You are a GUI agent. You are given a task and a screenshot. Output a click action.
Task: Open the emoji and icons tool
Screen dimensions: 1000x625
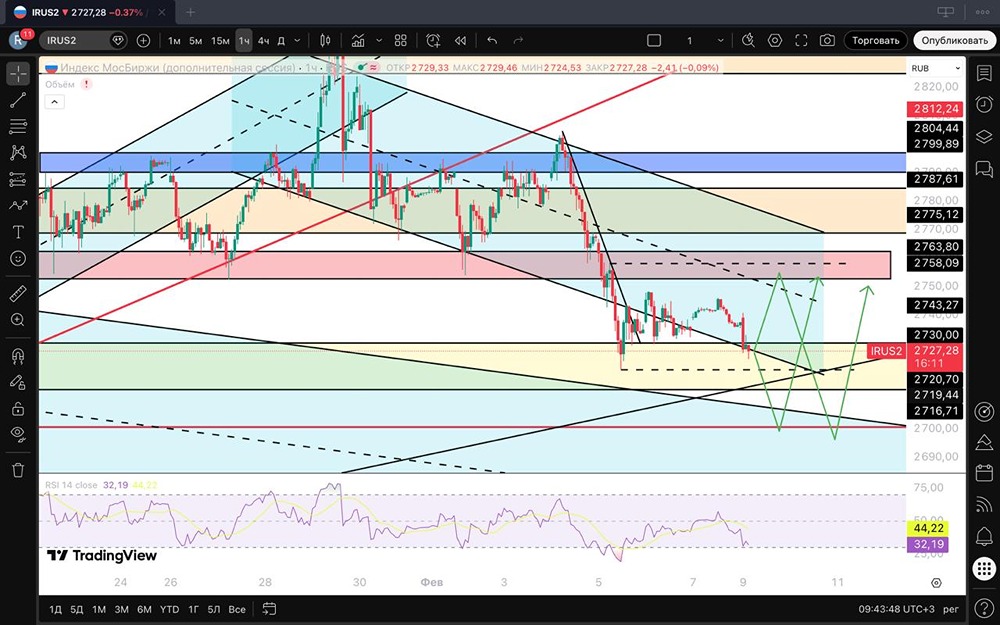click(18, 258)
